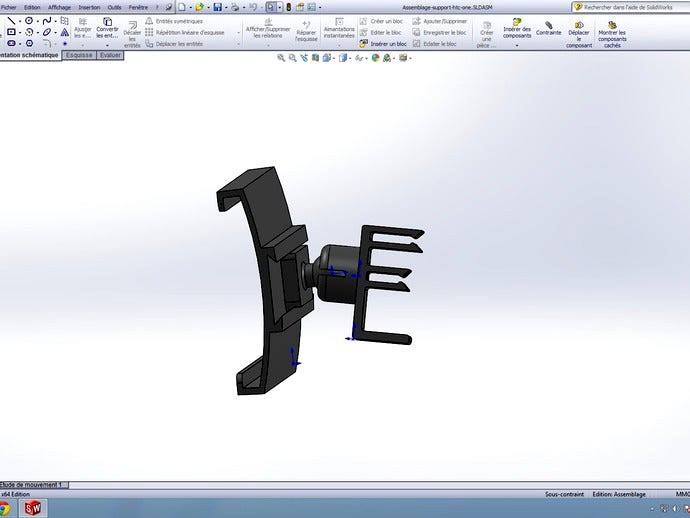Activate the Select cursor tool
The height and width of the screenshot is (518, 690).
click(x=271, y=7)
